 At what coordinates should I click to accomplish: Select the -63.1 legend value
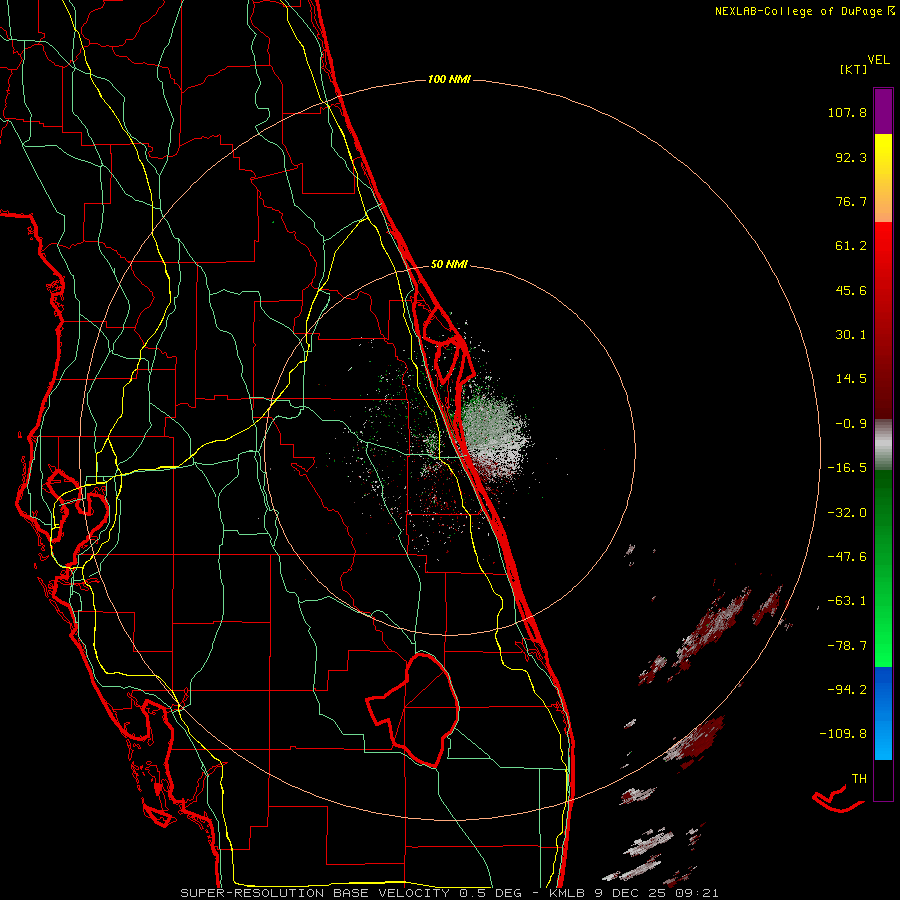pyautogui.click(x=847, y=601)
